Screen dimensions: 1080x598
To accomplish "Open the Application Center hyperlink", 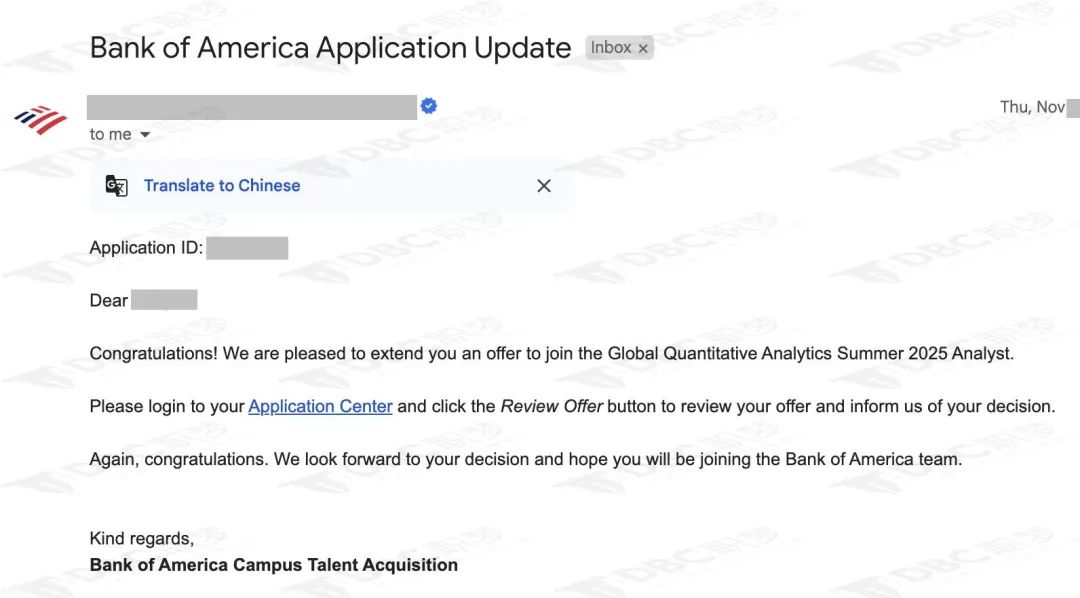I will (x=320, y=406).
